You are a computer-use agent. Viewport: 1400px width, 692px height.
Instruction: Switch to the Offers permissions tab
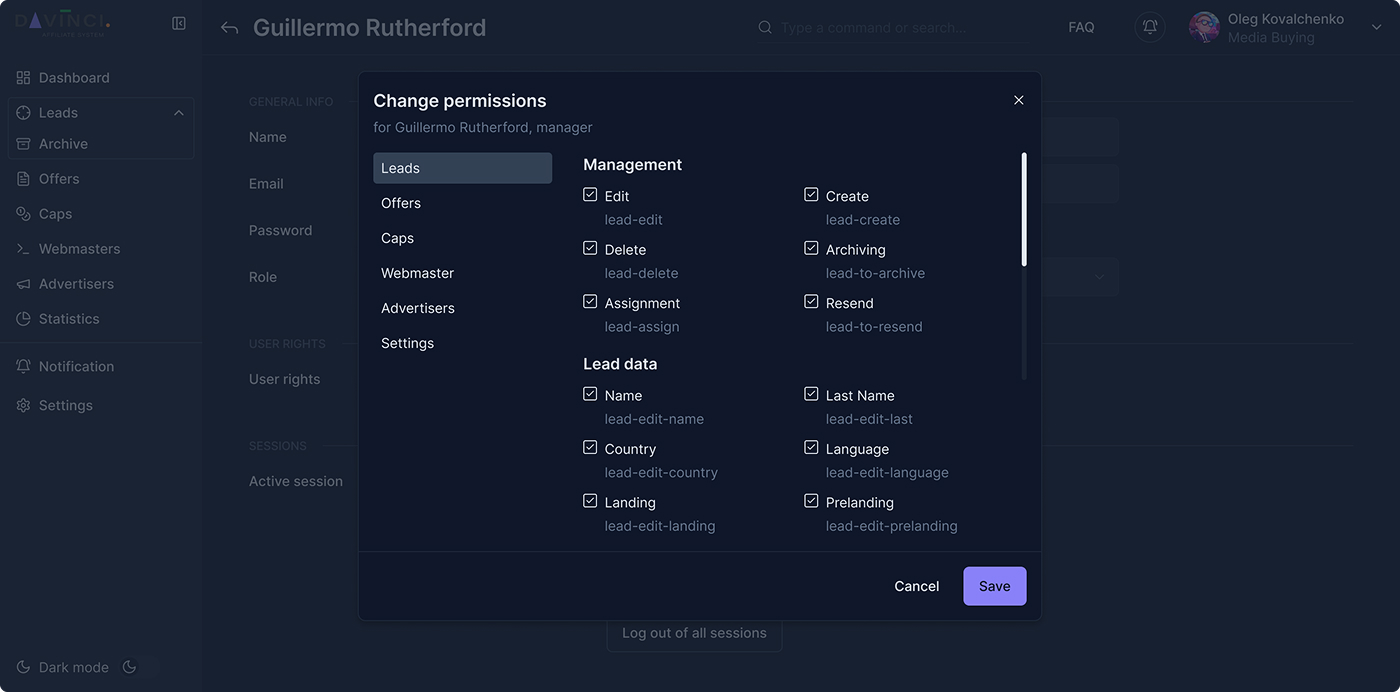[401, 203]
